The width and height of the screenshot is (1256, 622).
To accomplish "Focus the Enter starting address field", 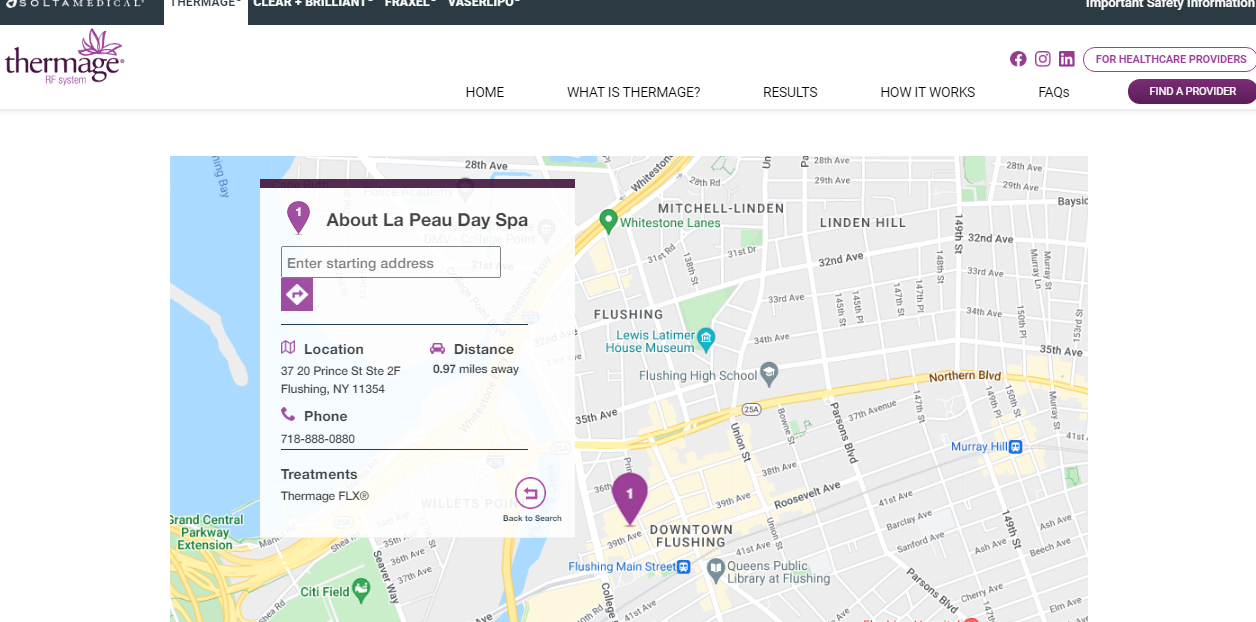I will click(x=391, y=263).
